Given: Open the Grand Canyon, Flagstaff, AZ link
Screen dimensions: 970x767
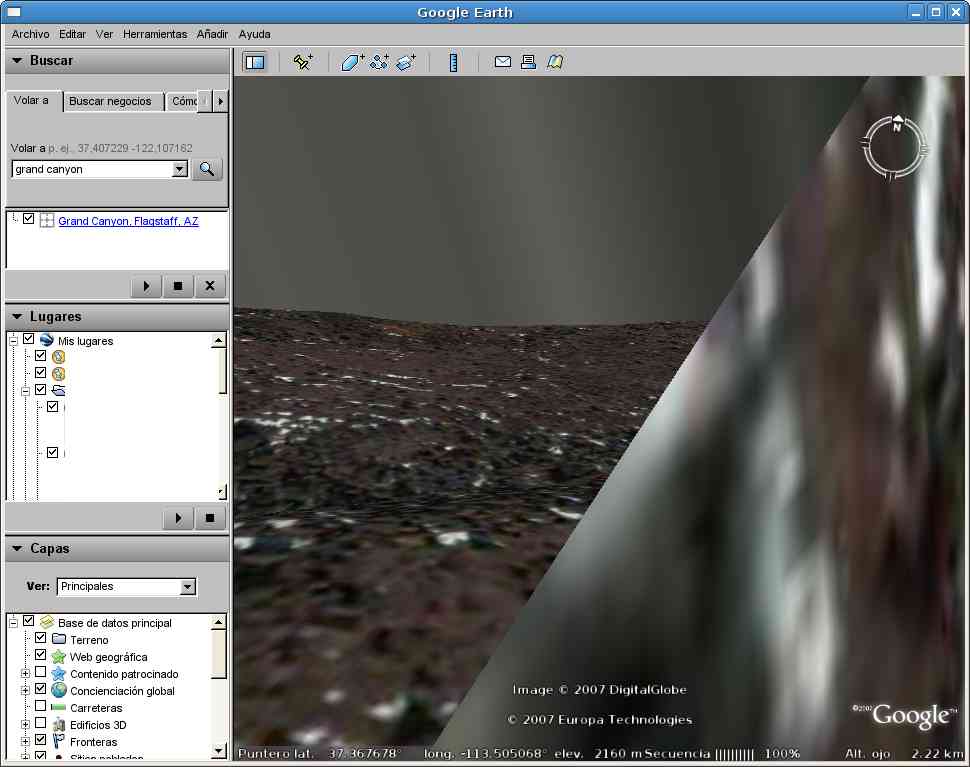Looking at the screenshot, I should (x=128, y=221).
